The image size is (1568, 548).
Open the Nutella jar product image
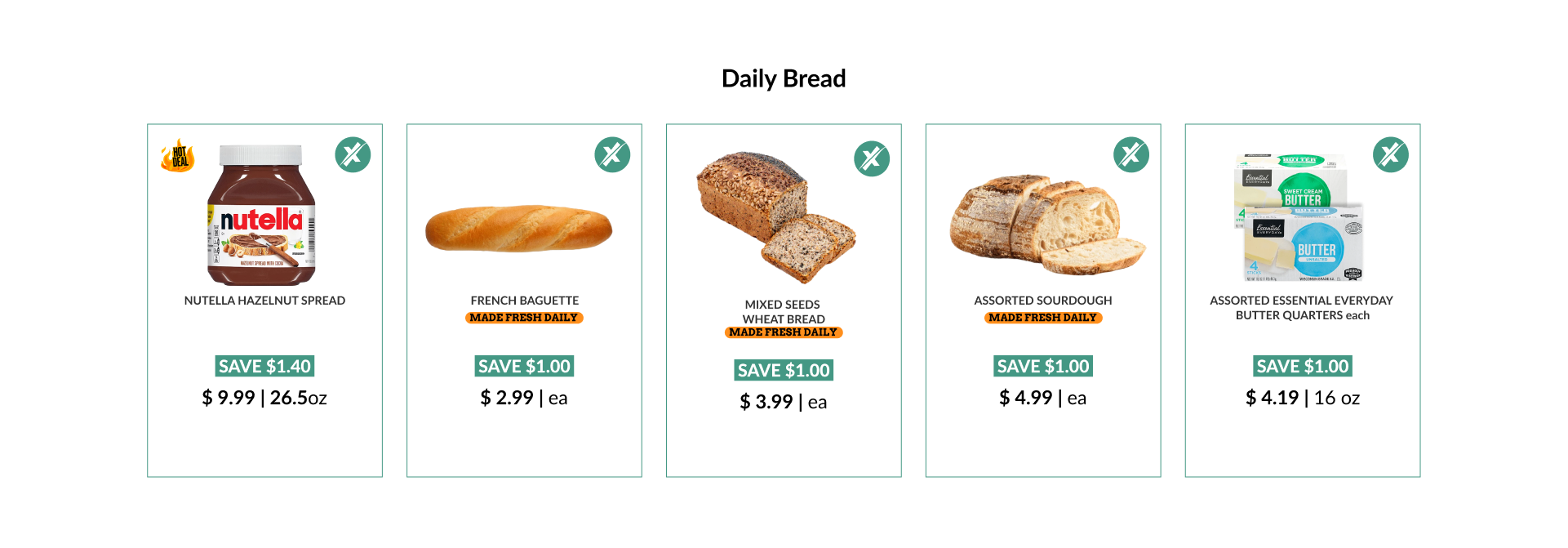[261, 215]
